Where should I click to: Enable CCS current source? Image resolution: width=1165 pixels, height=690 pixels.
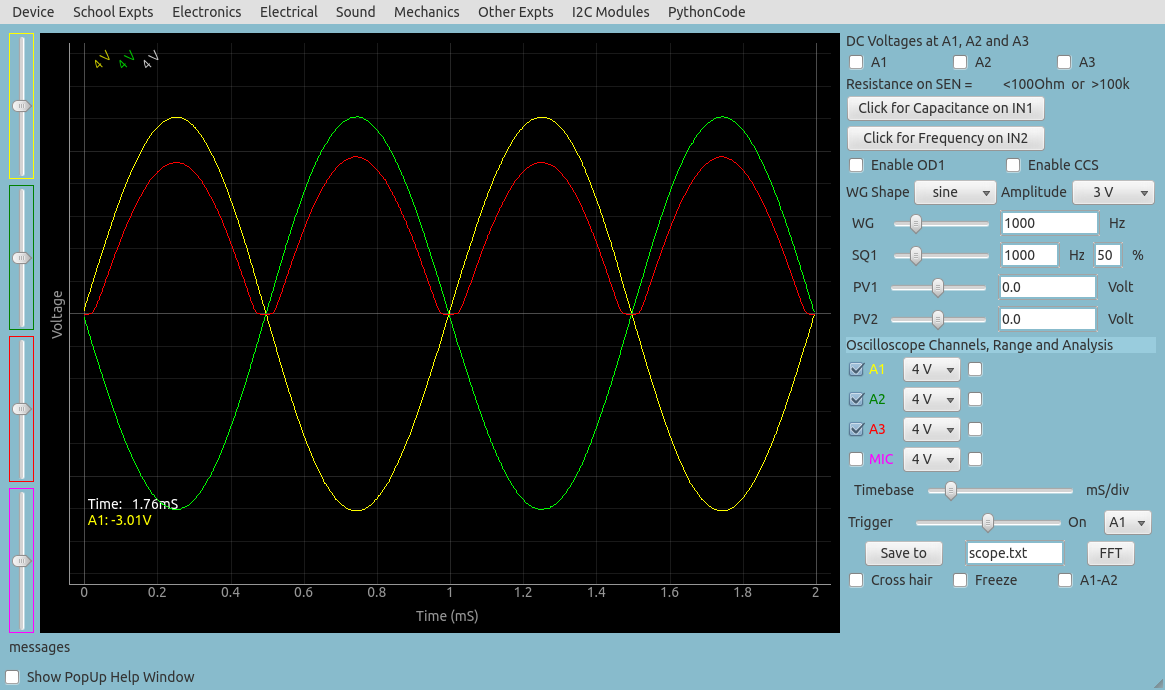1013,164
